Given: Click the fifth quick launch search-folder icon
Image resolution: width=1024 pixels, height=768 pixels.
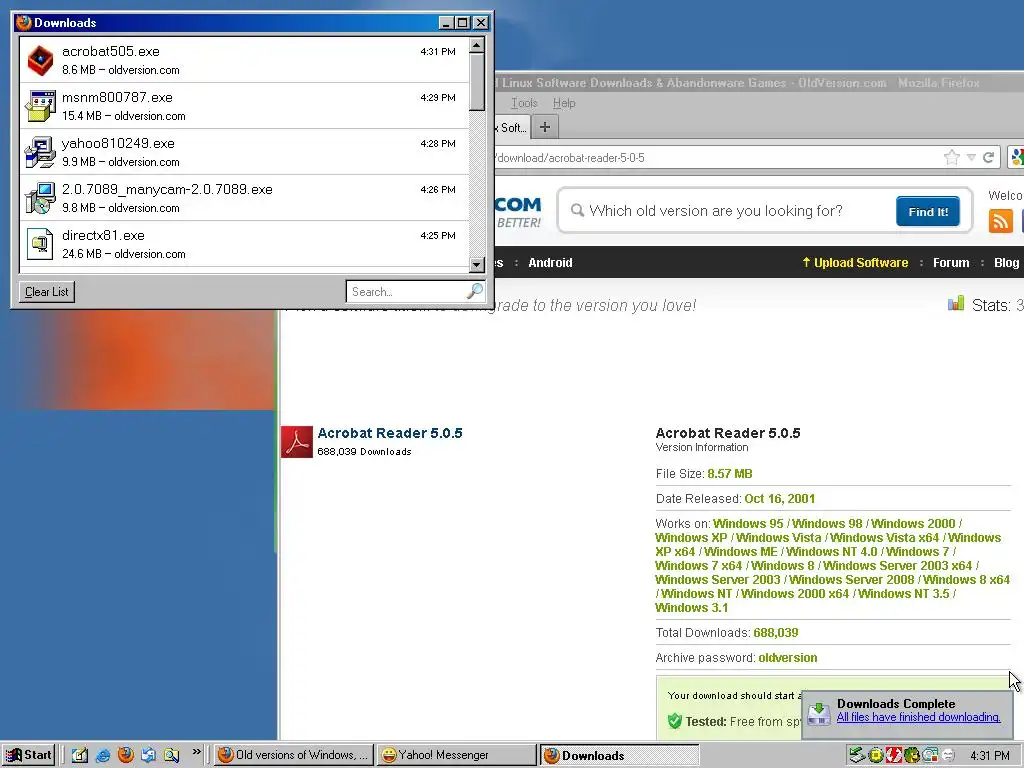Looking at the screenshot, I should pyautogui.click(x=171, y=755).
